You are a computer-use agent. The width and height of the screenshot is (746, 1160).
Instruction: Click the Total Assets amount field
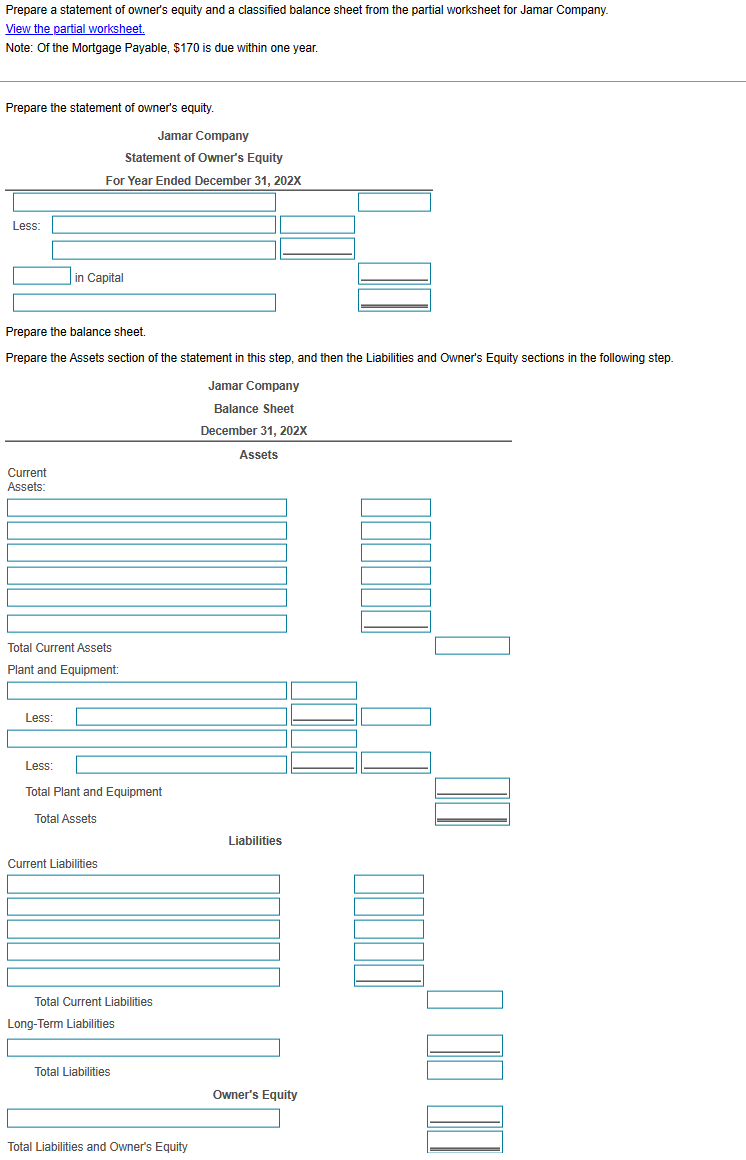(x=471, y=814)
